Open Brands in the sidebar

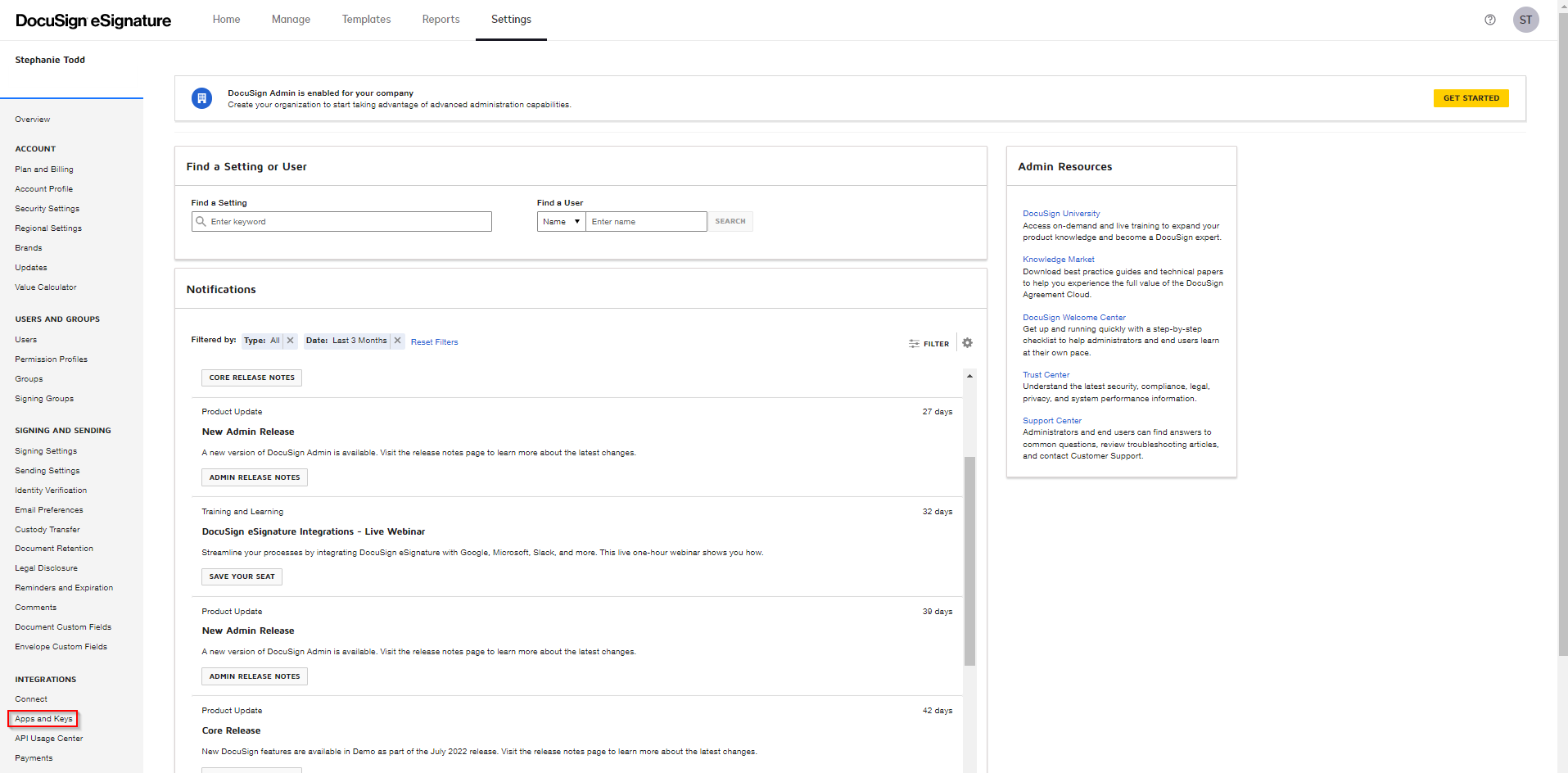[29, 248]
